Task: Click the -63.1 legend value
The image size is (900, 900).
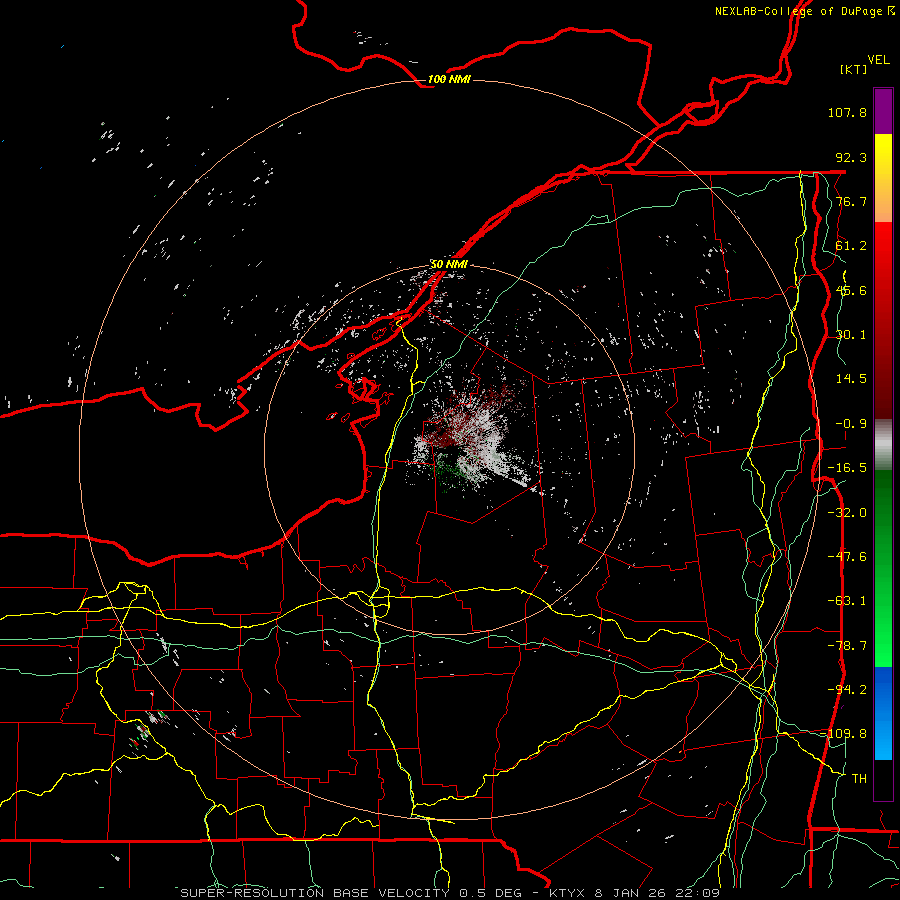Action: [847, 601]
